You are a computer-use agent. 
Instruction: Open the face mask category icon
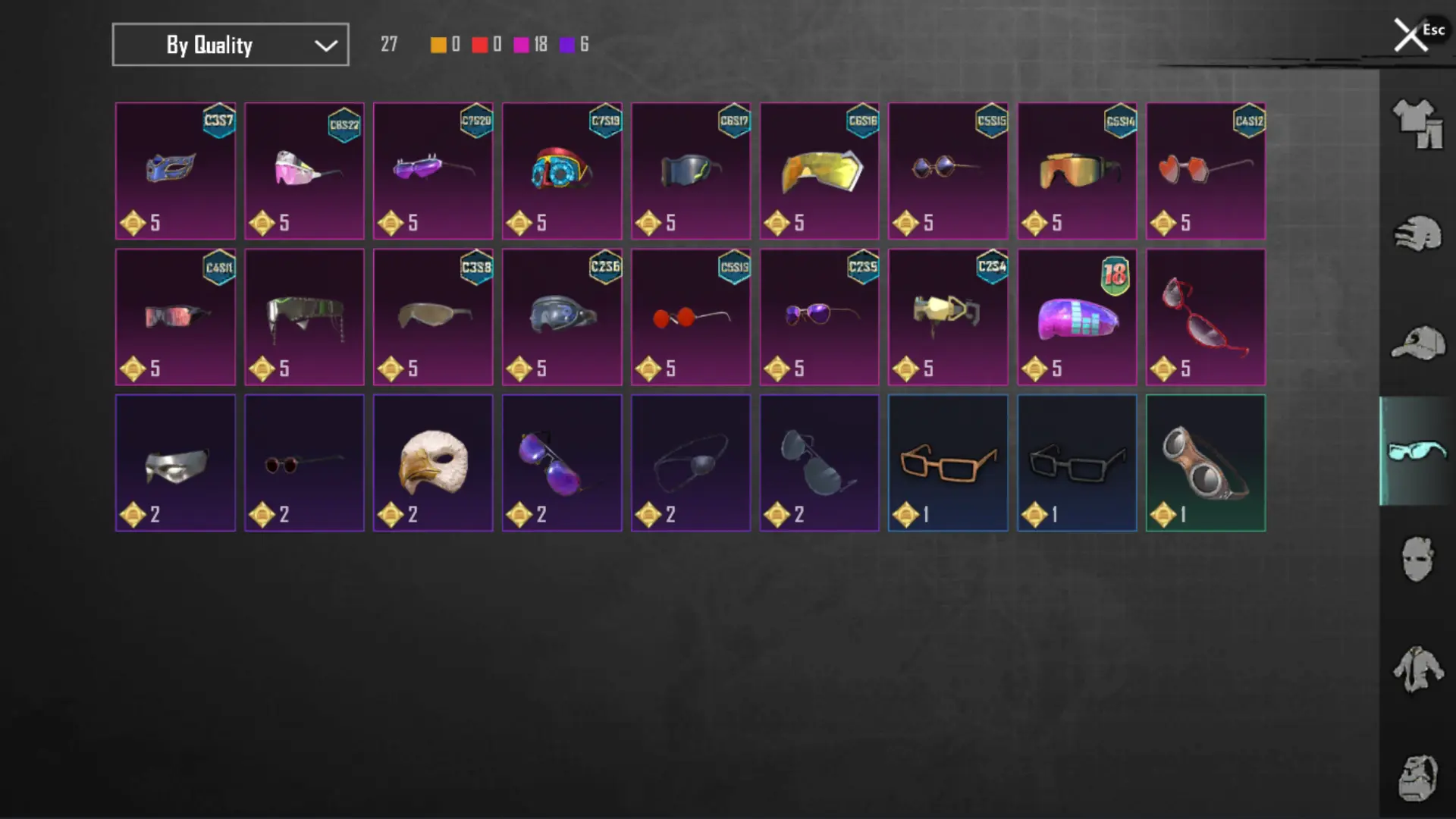pyautogui.click(x=1417, y=560)
